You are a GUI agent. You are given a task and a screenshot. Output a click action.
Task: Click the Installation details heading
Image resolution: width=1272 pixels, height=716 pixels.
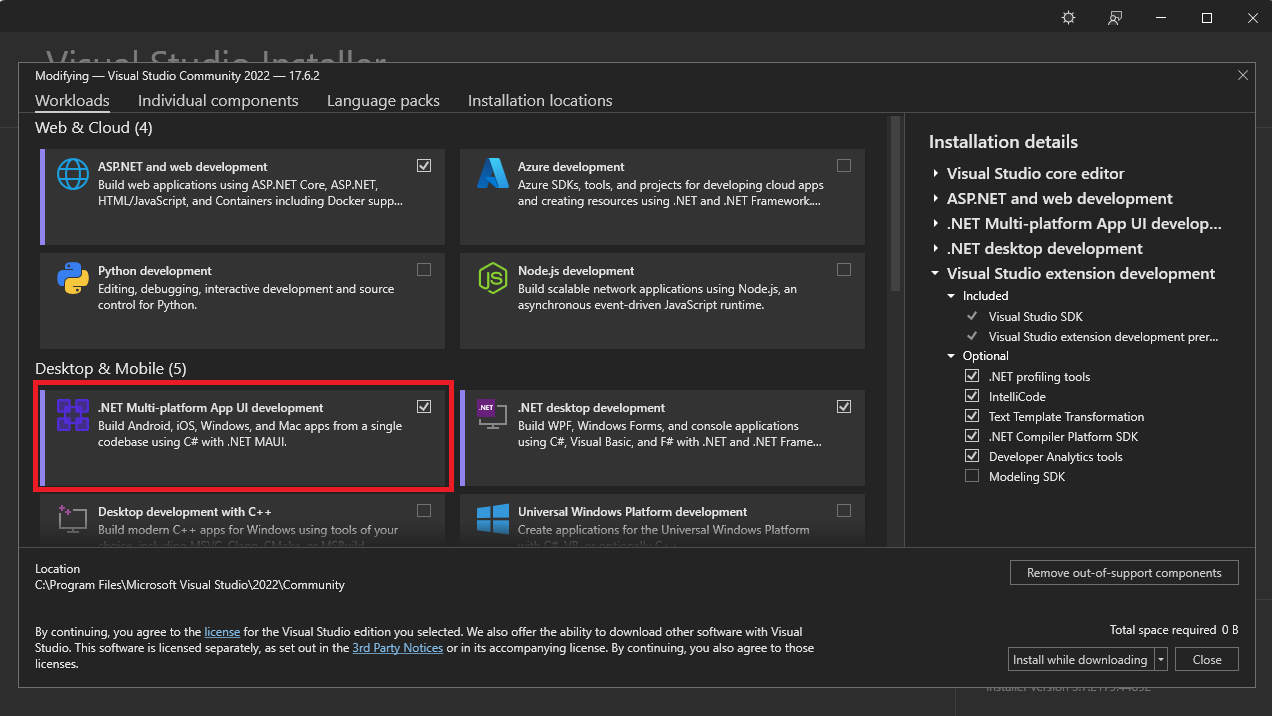tap(1003, 142)
